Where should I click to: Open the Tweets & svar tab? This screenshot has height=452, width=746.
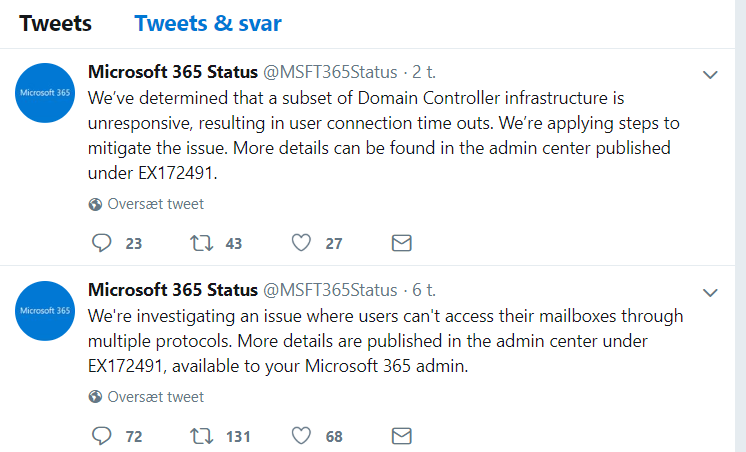pos(208,23)
